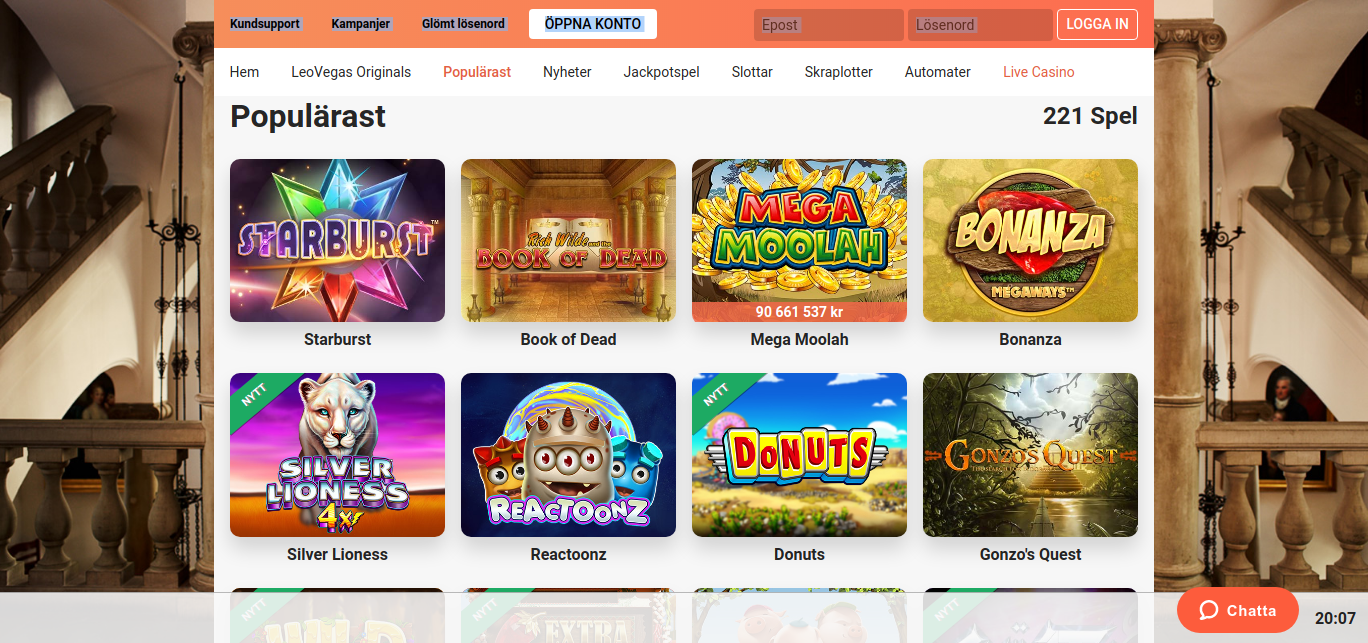This screenshot has width=1368, height=643.
Task: Open the Starburst game thumbnail
Action: [x=337, y=240]
